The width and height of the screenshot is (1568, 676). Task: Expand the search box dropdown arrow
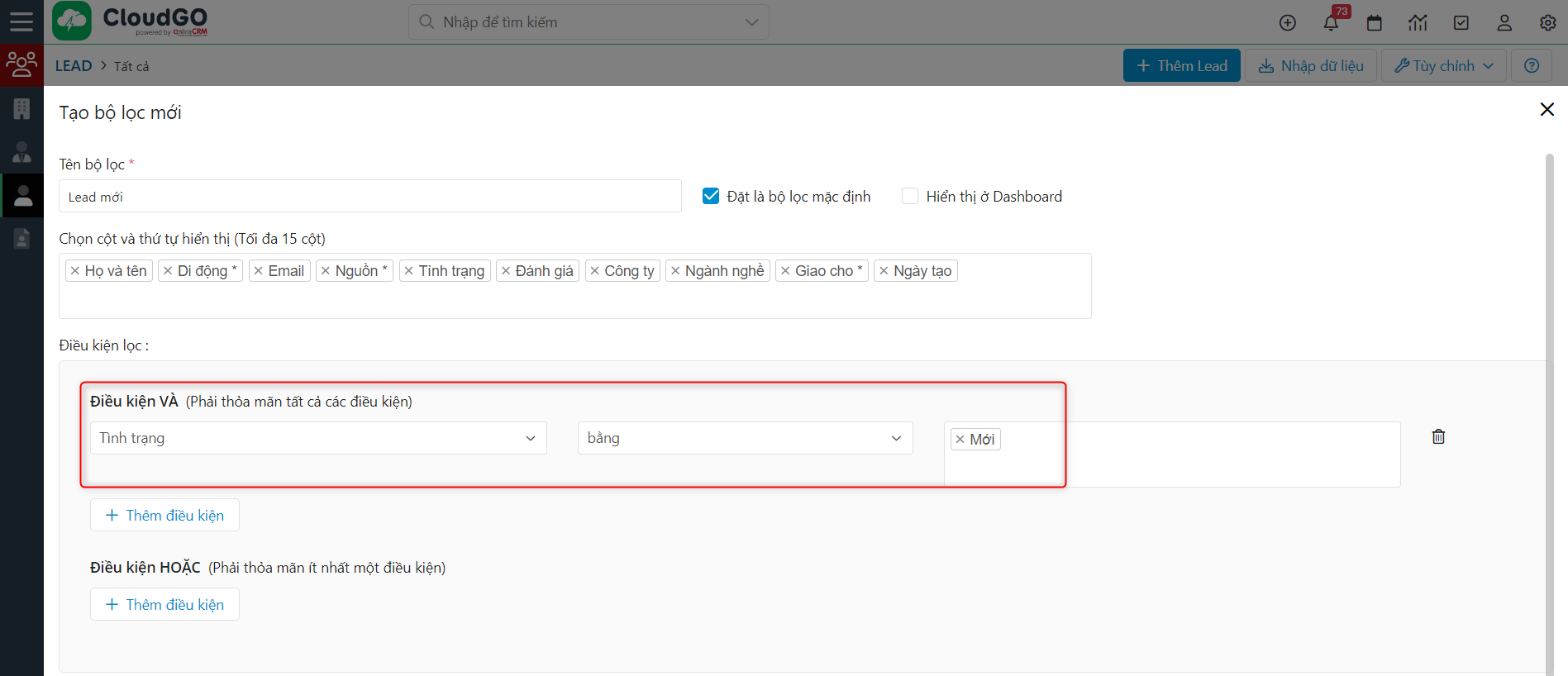(x=751, y=22)
